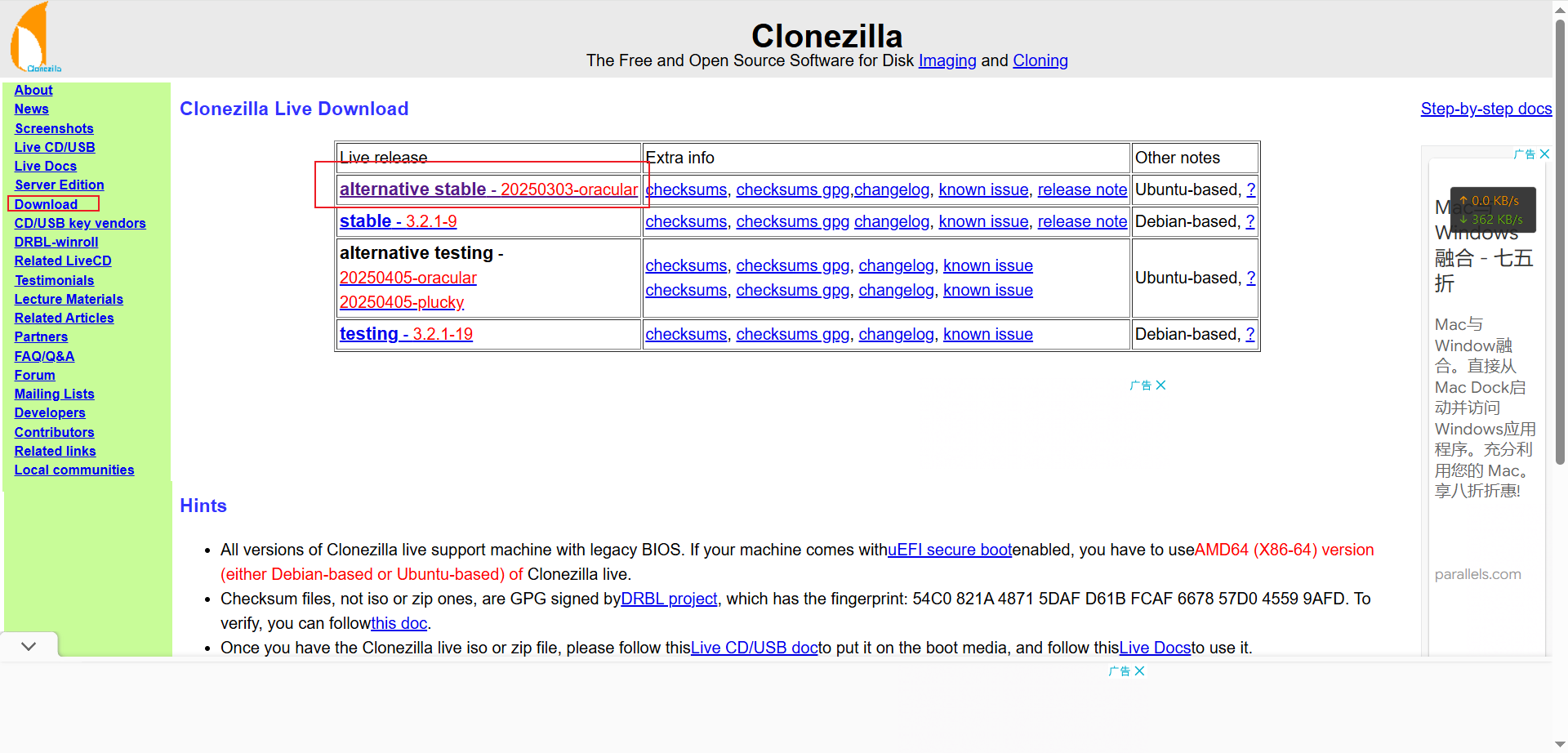Open changelog in stable 3.2.1-9 row

coord(892,221)
